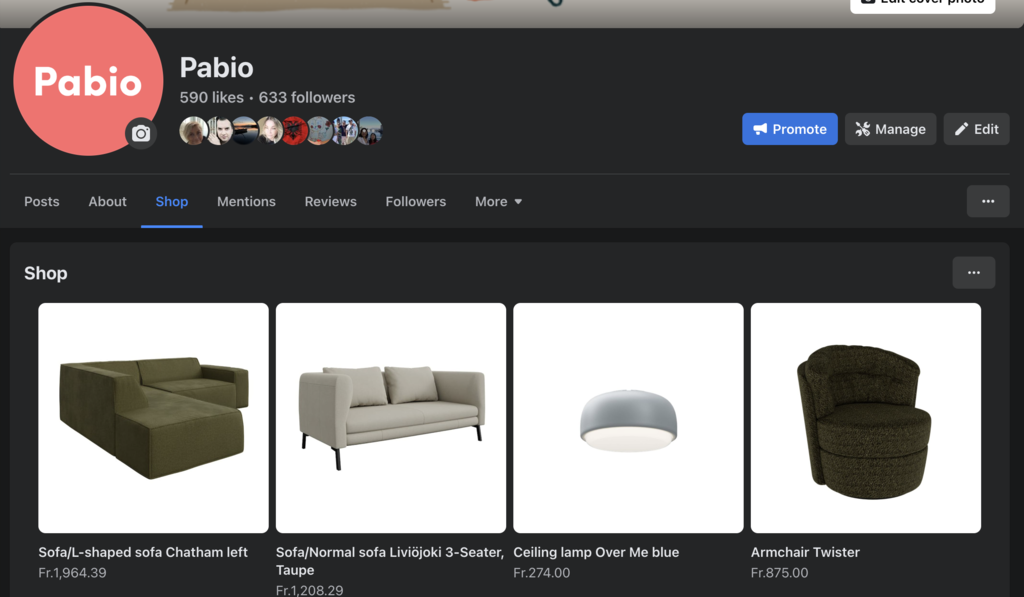This screenshot has height=597, width=1024.
Task: Click the 'Sofa/Normal sofa Liviöjoki 3-Seater, Taupe' title
Action: tap(390, 561)
